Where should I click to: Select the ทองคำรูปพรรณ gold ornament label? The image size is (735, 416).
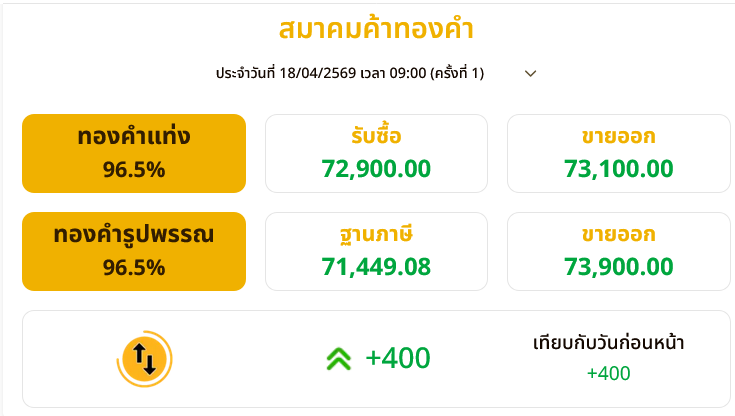[x=134, y=235]
